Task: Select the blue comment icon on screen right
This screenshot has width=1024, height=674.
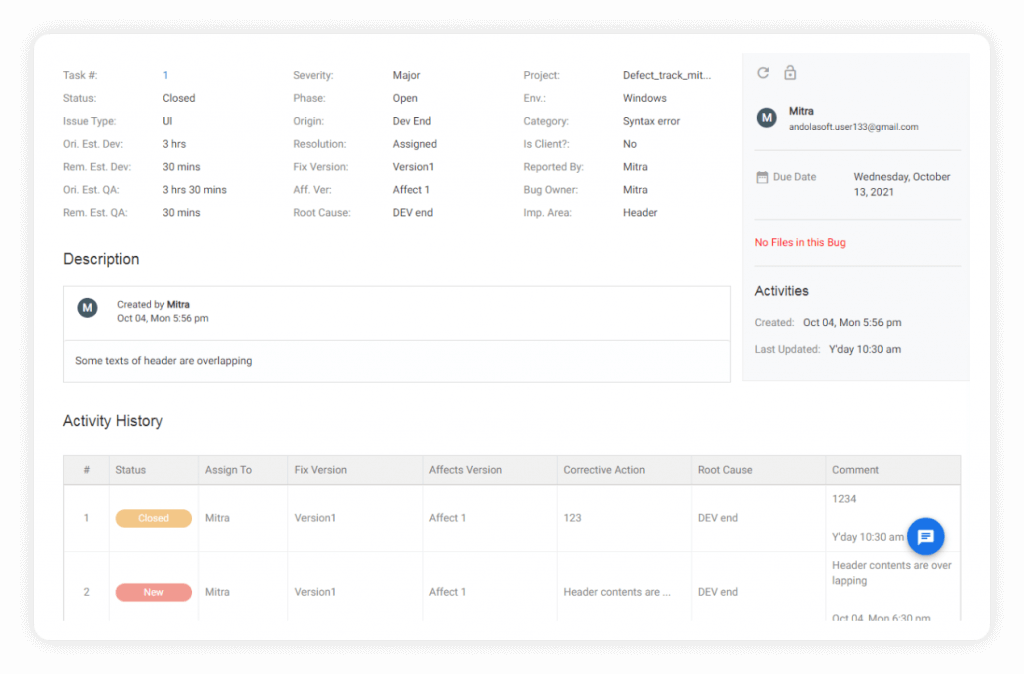Action: pos(925,536)
